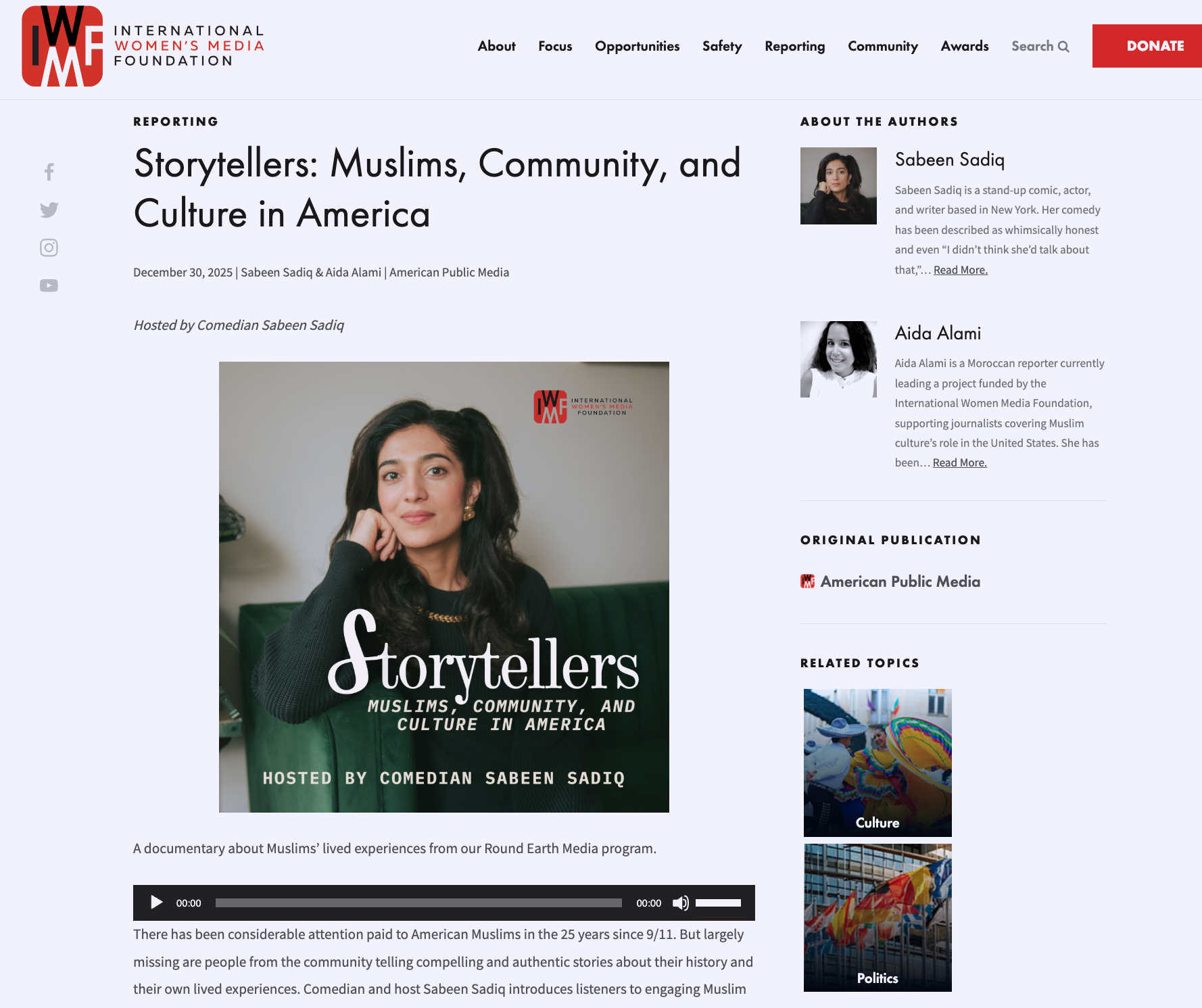Viewport: 1202px width, 1008px height.
Task: Seek within the audio progress bar
Action: coord(418,903)
